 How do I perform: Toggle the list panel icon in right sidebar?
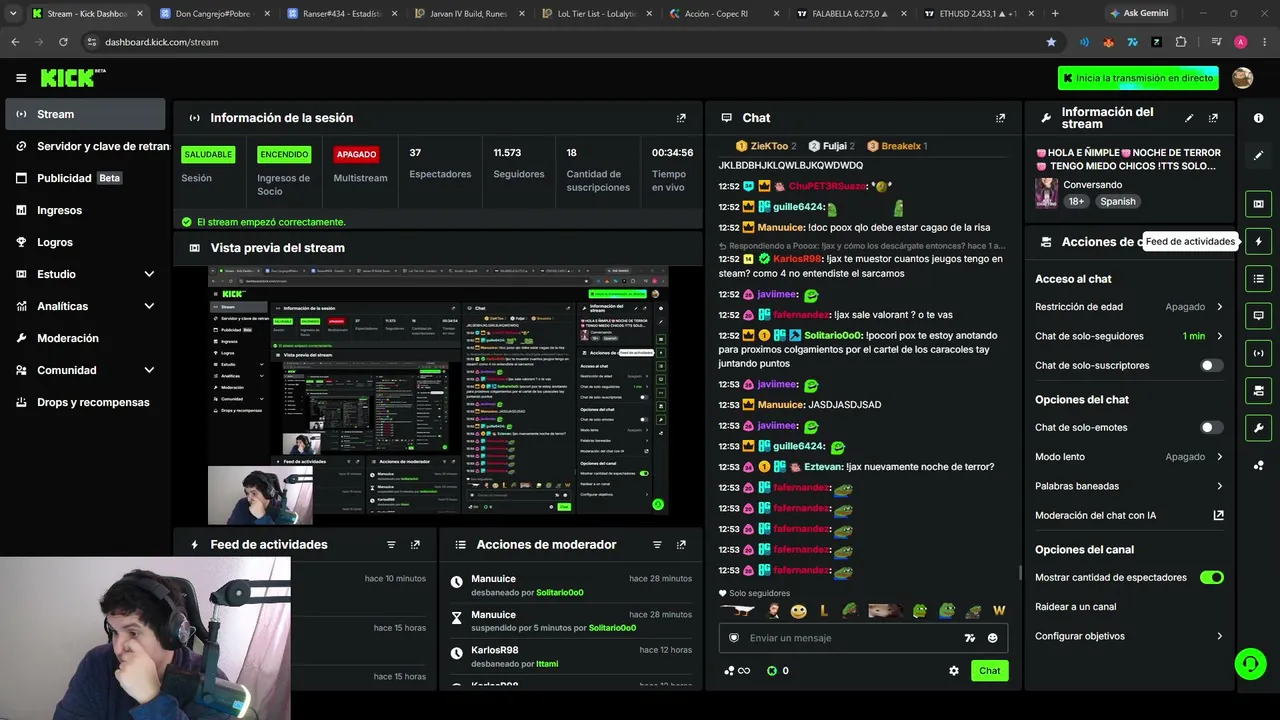pos(1258,278)
